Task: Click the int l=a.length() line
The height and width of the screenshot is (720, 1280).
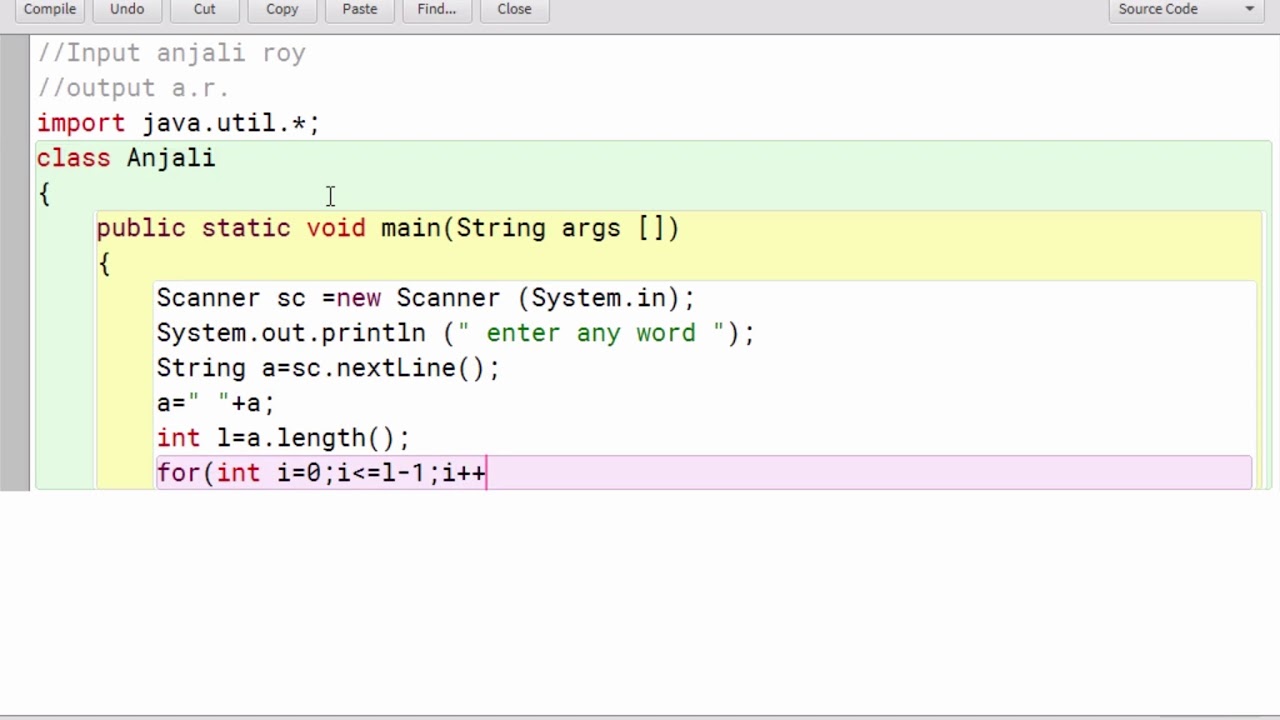Action: (283, 439)
